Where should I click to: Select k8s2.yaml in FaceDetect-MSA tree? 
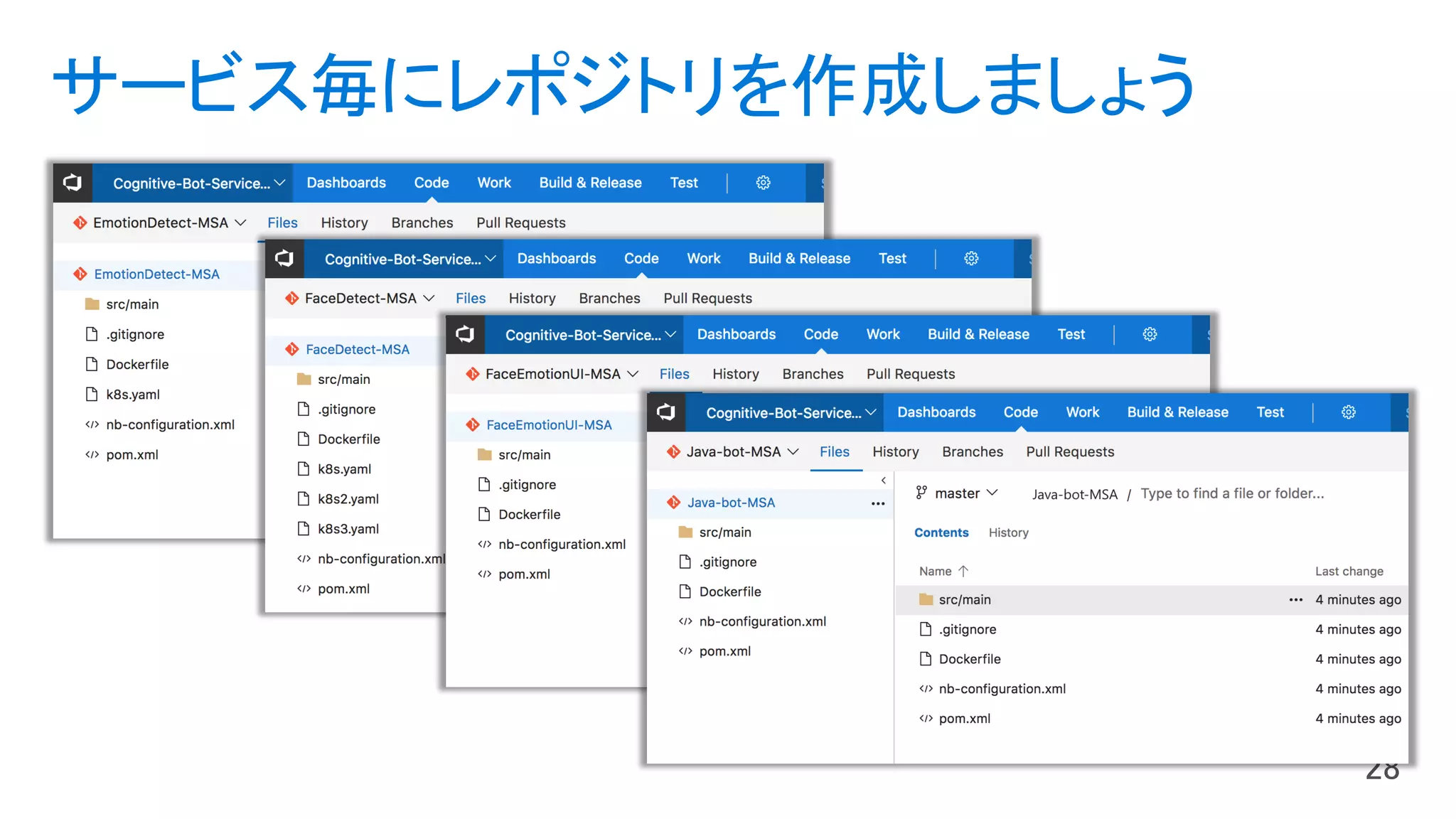coord(348,498)
